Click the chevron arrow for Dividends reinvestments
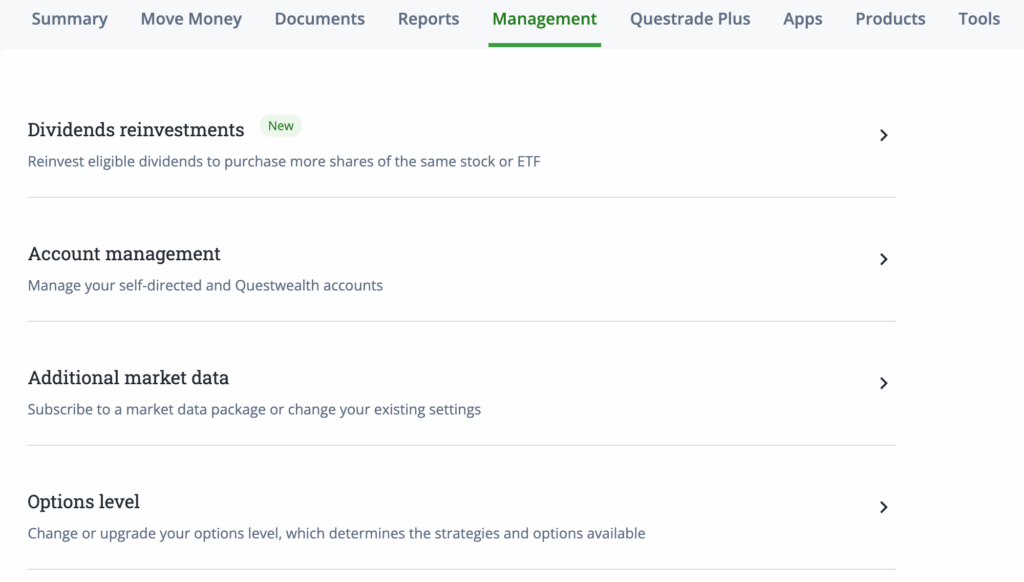 point(883,135)
